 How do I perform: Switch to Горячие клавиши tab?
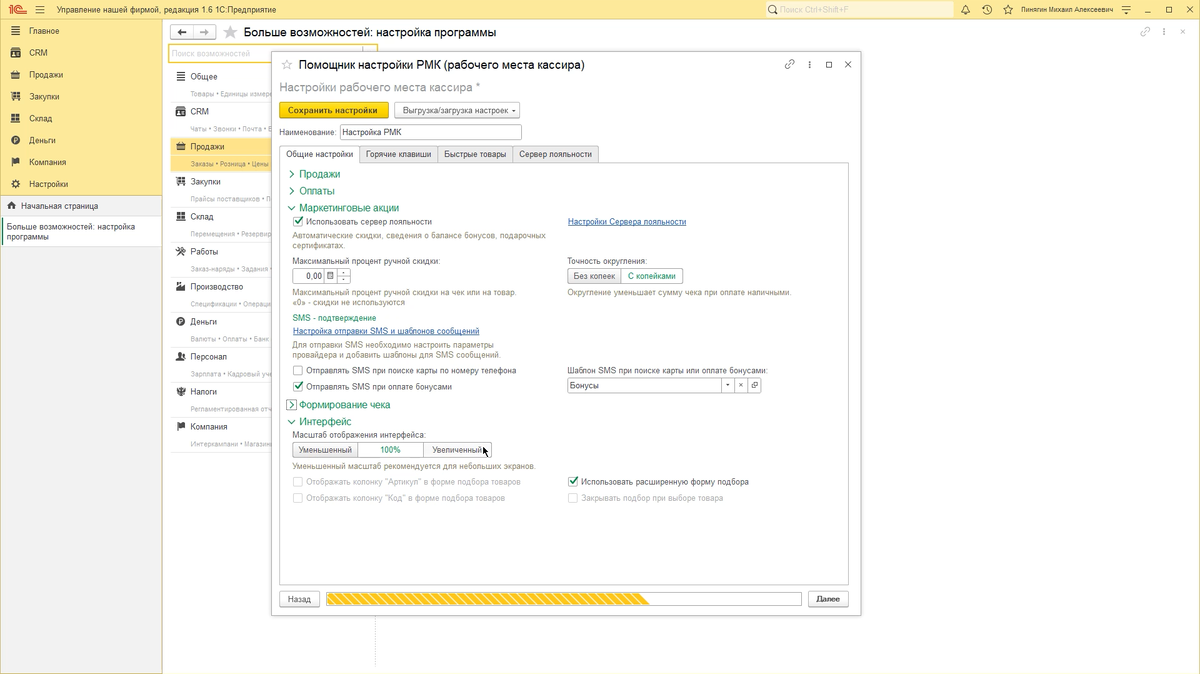[x=398, y=154]
